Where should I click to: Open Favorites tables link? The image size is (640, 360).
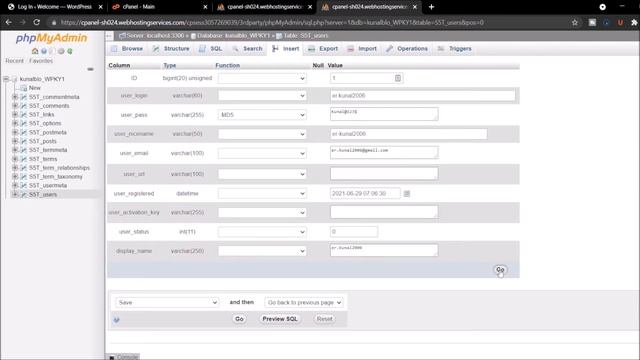click(x=41, y=61)
